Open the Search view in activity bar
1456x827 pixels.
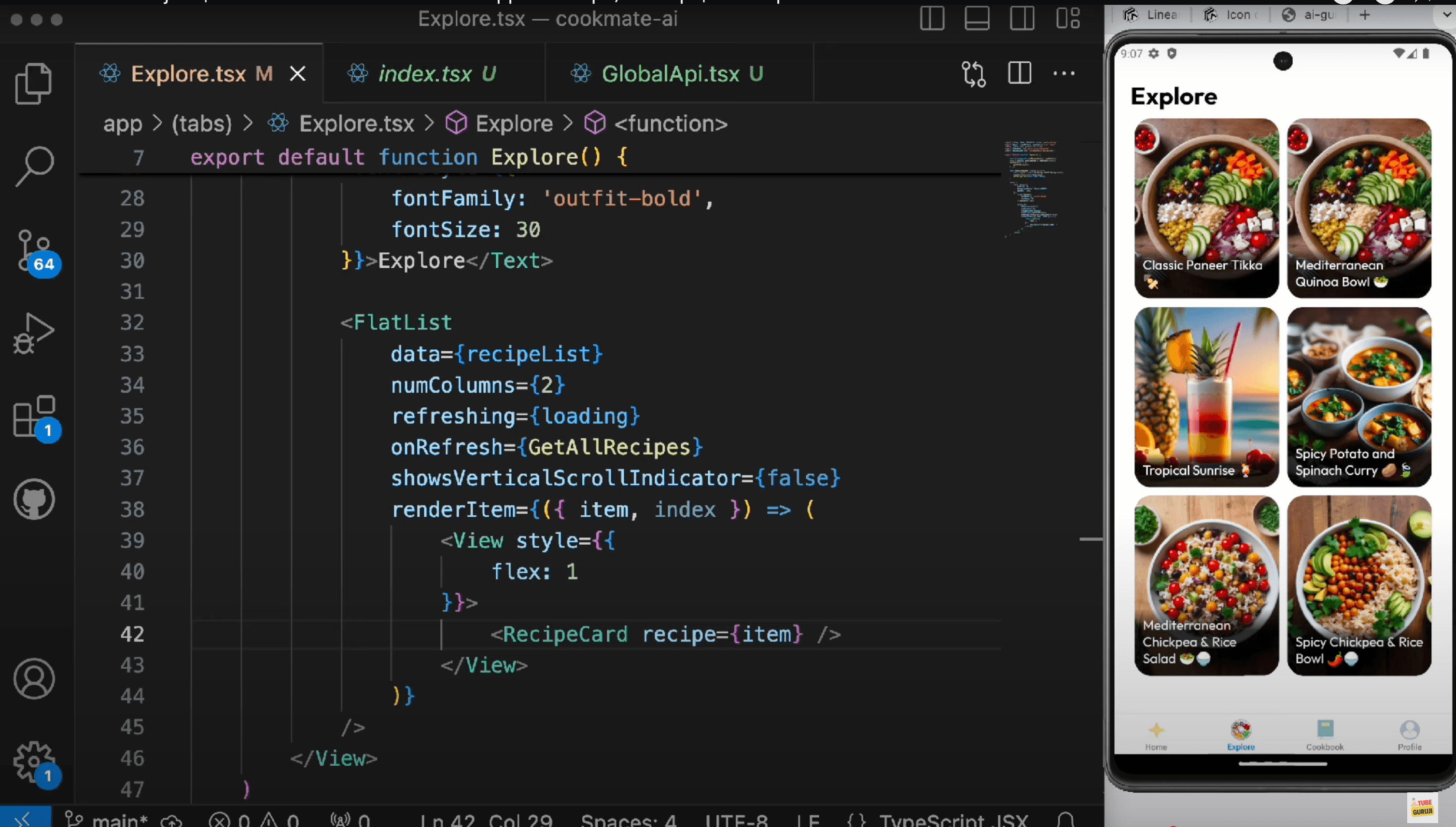pos(34,166)
